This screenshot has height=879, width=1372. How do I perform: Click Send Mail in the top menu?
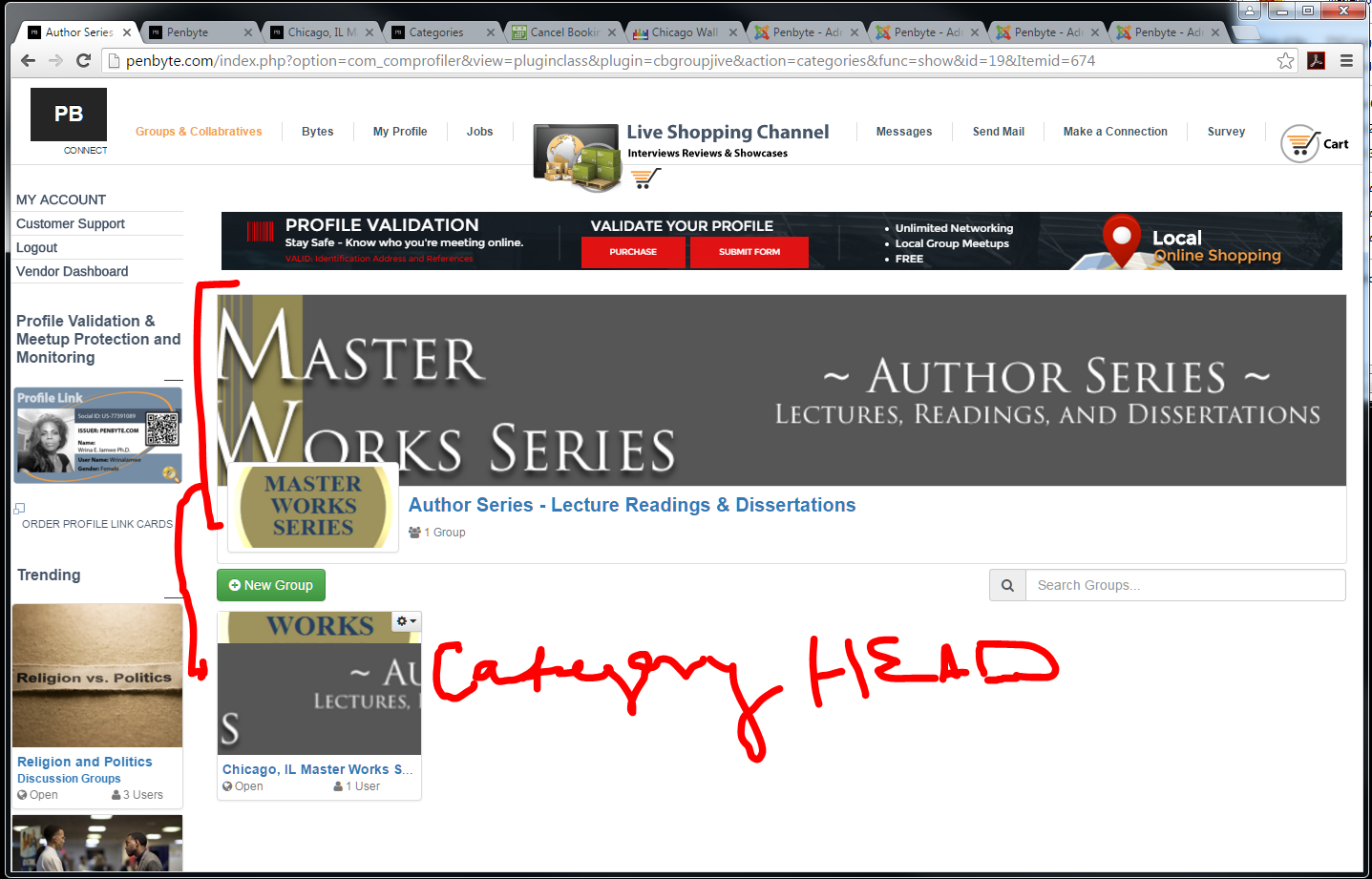[999, 132]
